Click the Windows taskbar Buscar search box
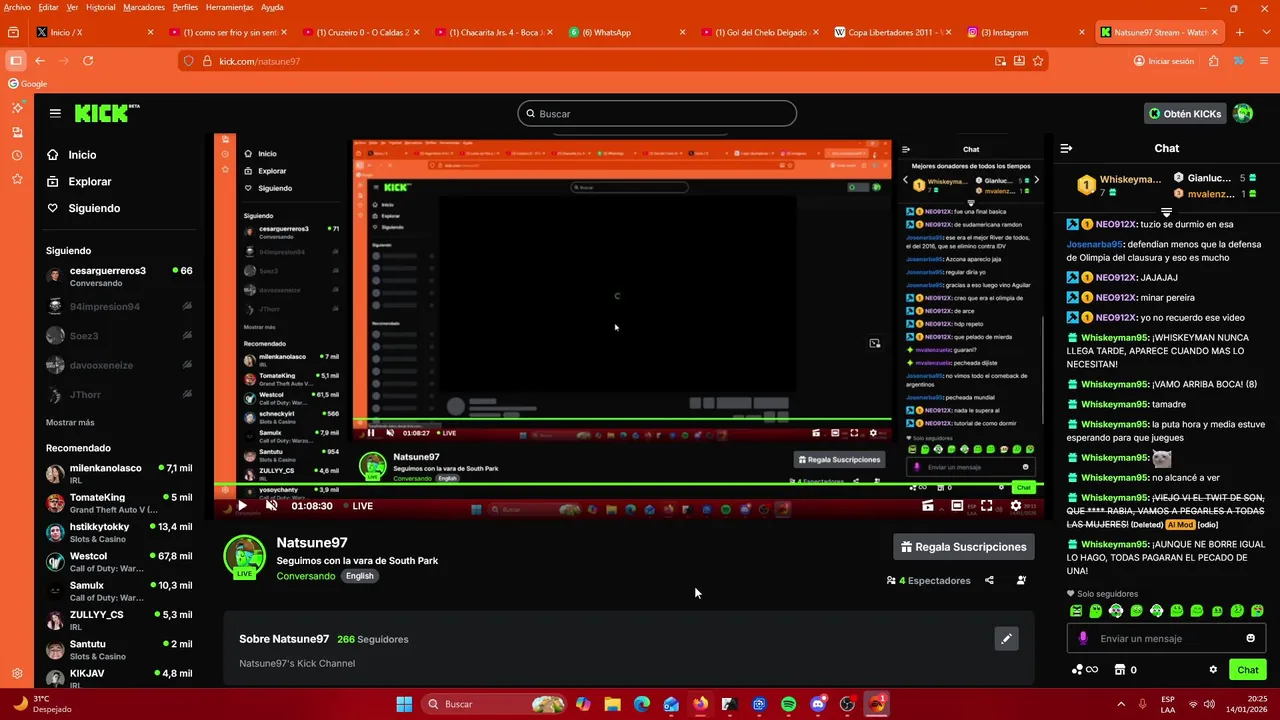Image resolution: width=1280 pixels, height=720 pixels. (x=494, y=704)
